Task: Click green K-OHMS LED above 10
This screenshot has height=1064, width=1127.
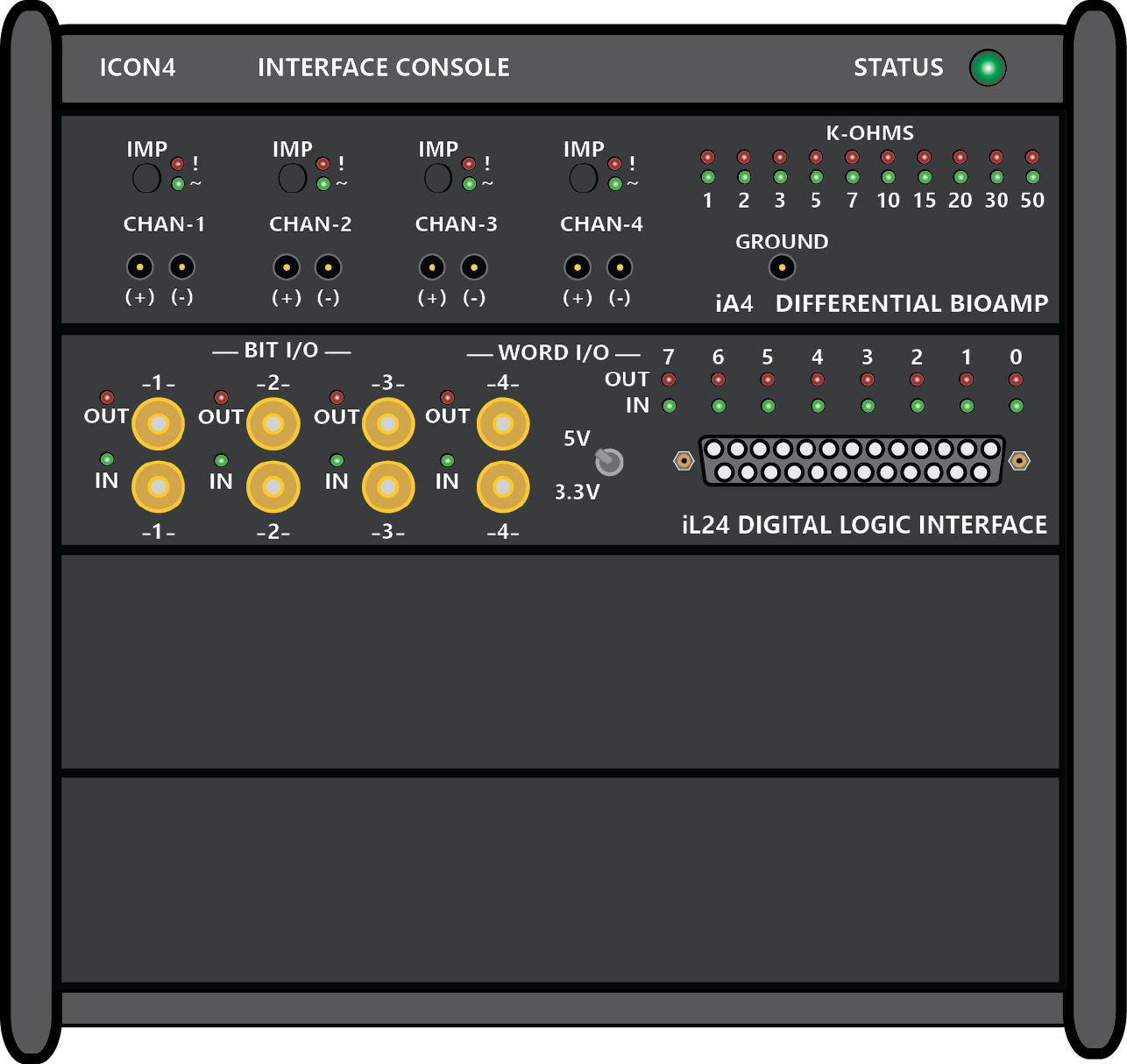Action: [x=888, y=177]
